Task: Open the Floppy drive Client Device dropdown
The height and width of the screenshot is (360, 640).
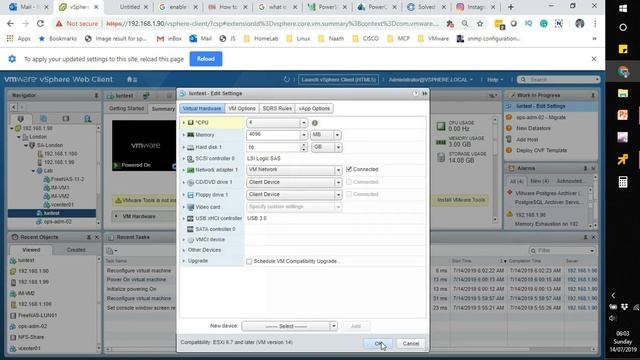Action: [x=338, y=195]
